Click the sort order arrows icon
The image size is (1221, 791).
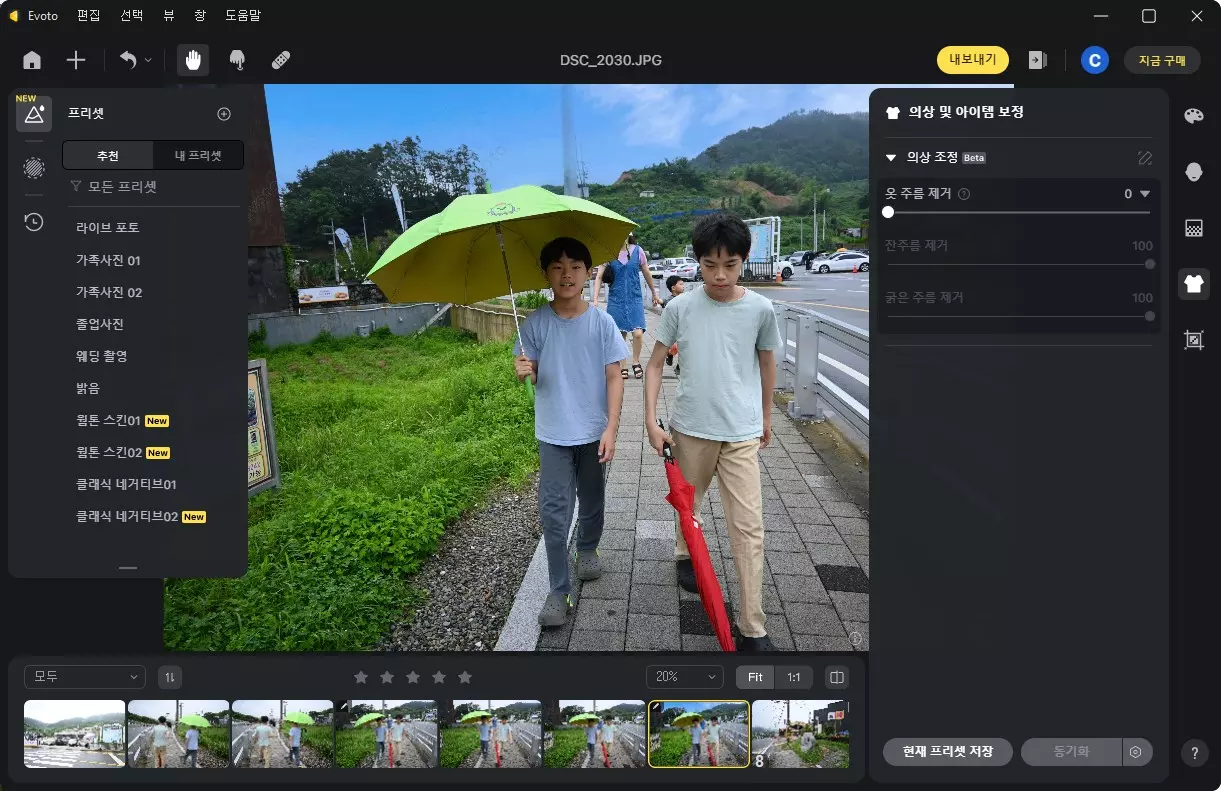coord(170,677)
